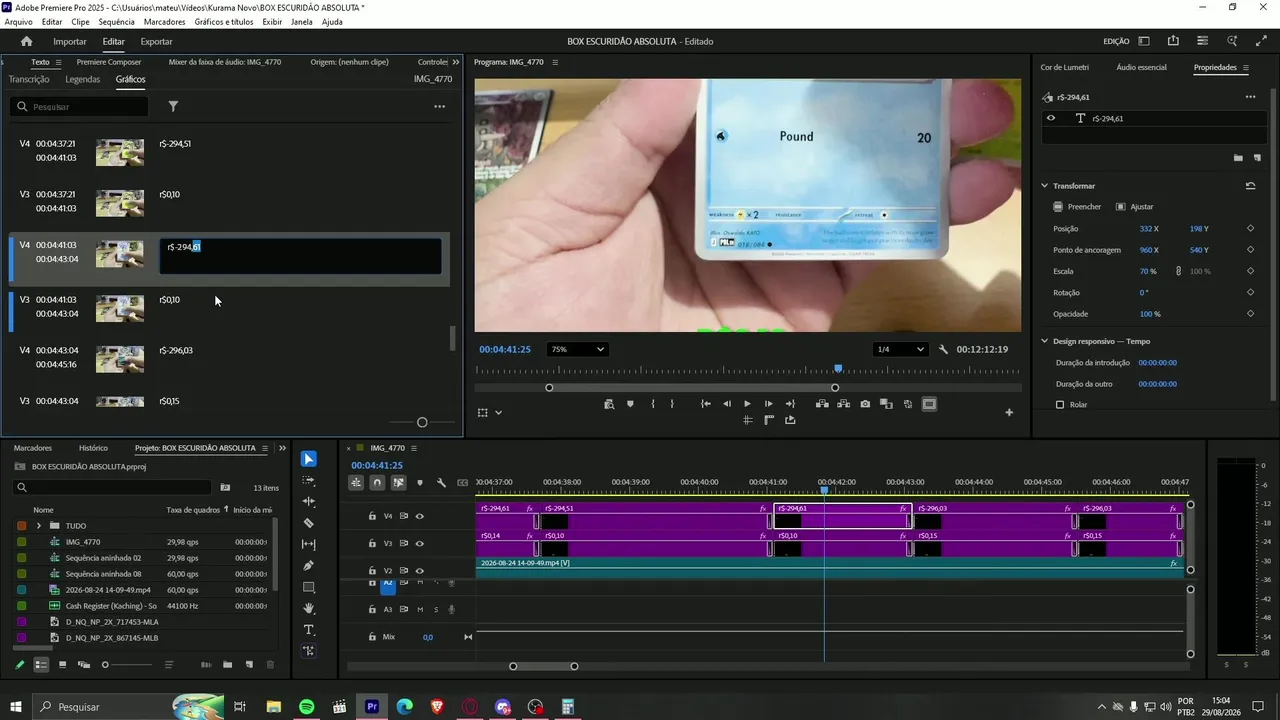Open the filter icon in Graphics panel
The image size is (1280, 720).
pos(173,106)
